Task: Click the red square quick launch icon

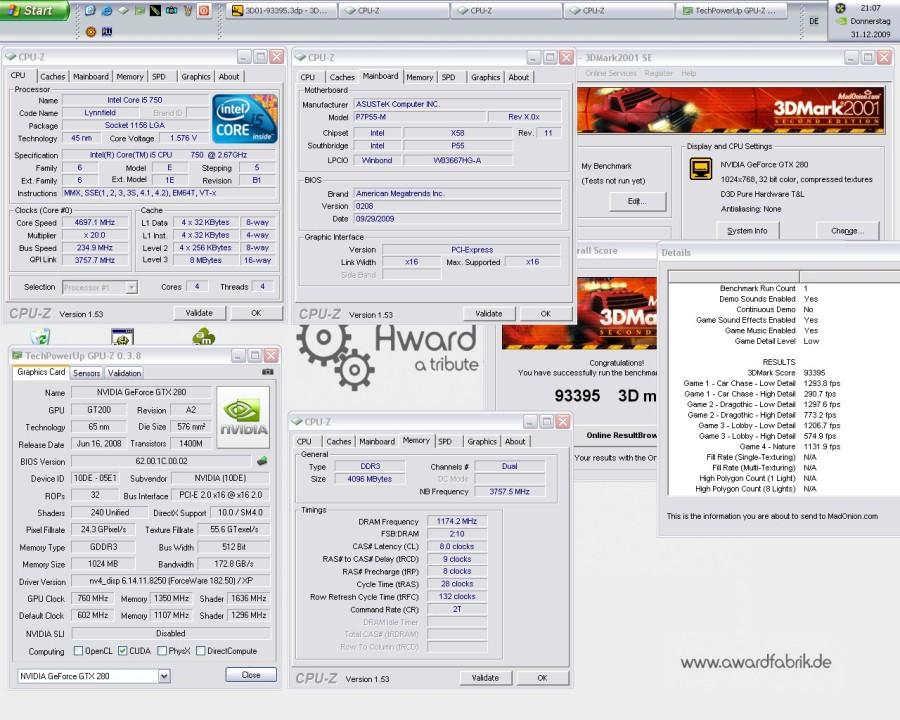Action: 204,10
